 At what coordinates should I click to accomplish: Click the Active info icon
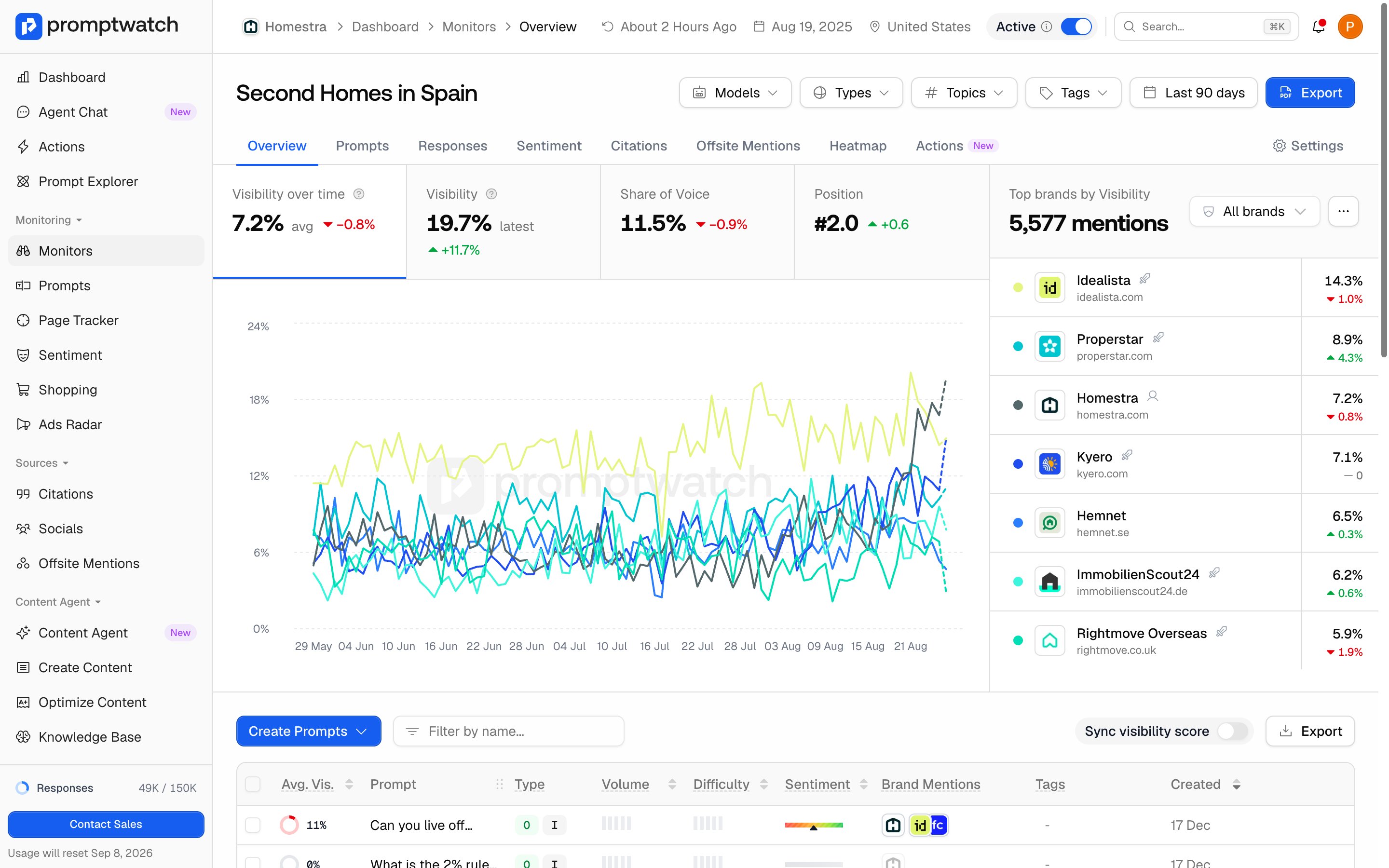click(x=1047, y=27)
